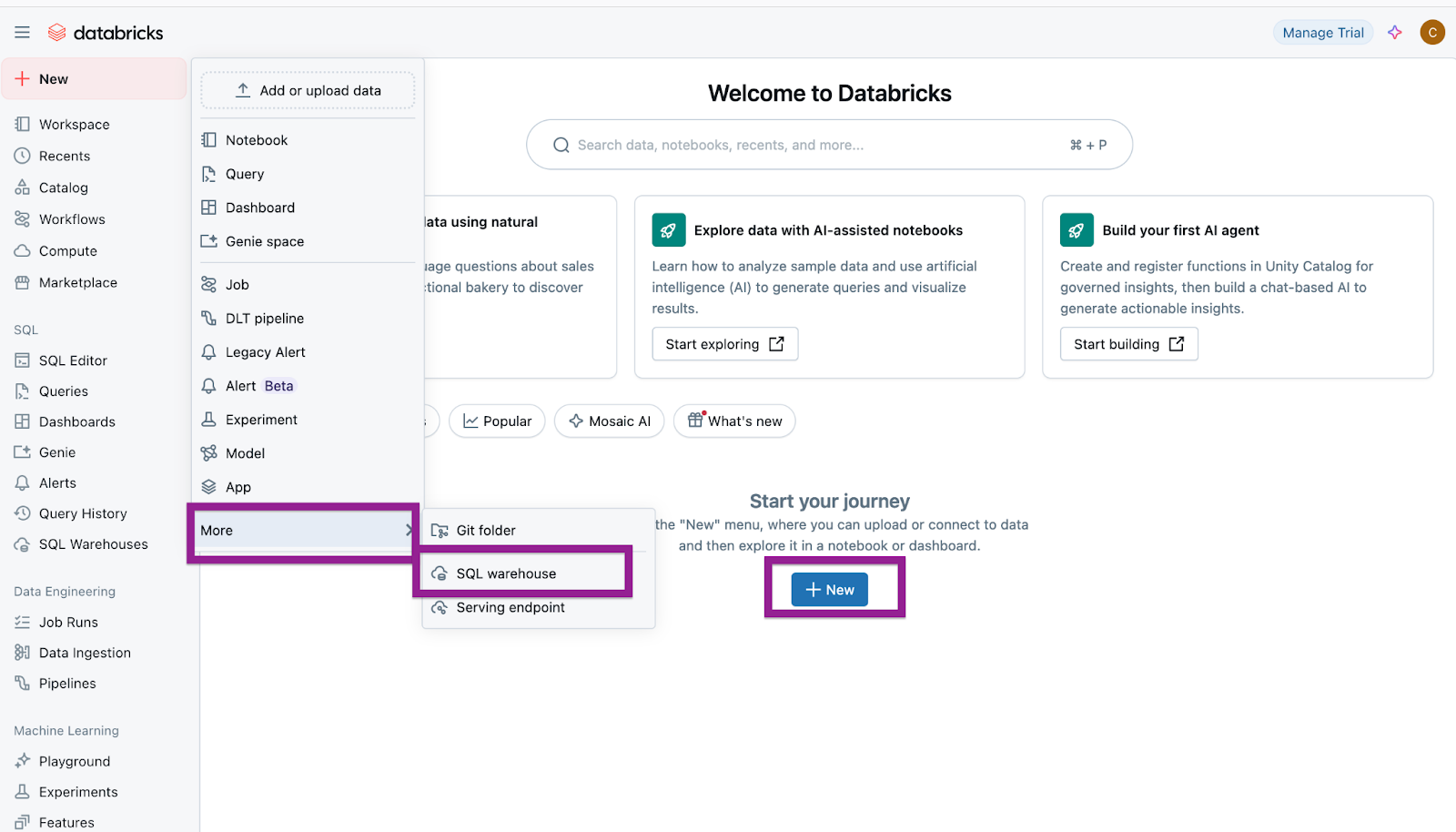Click the Data Ingestion sidebar icon
The width and height of the screenshot is (1456, 832).
click(x=22, y=653)
